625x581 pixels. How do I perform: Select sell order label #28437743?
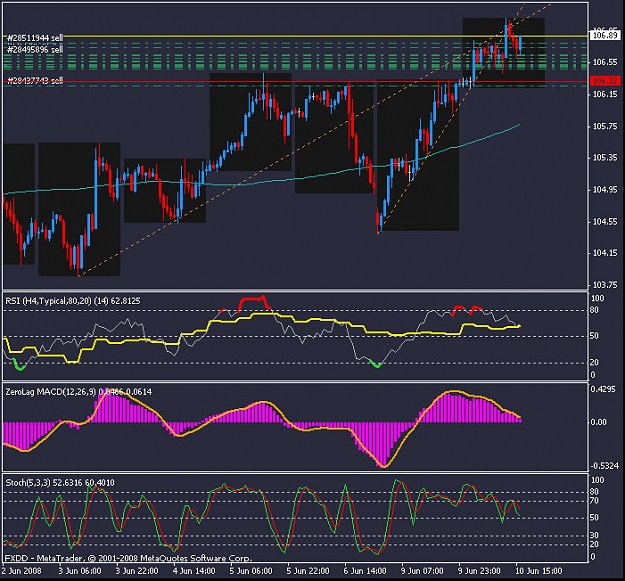(35, 80)
